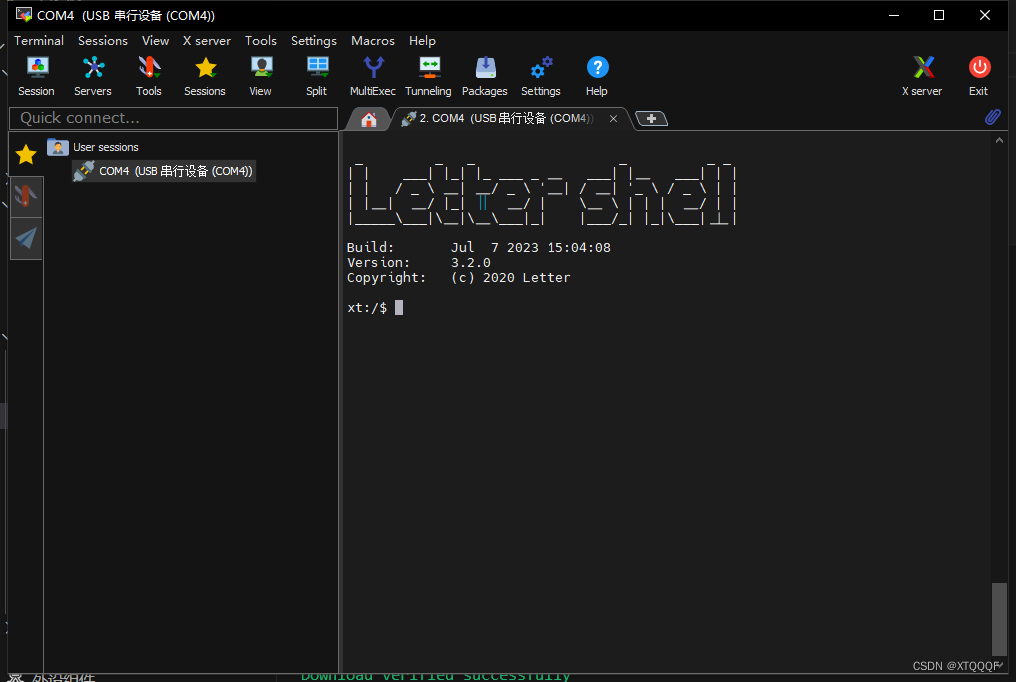This screenshot has width=1016, height=682.
Task: Open a new tab with the plus button
Action: click(651, 118)
